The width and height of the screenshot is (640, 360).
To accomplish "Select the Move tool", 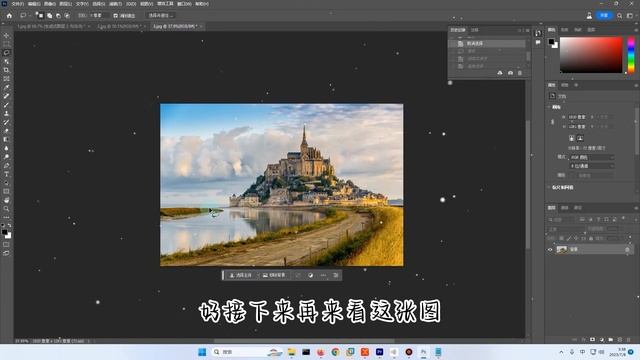I will [x=6, y=36].
